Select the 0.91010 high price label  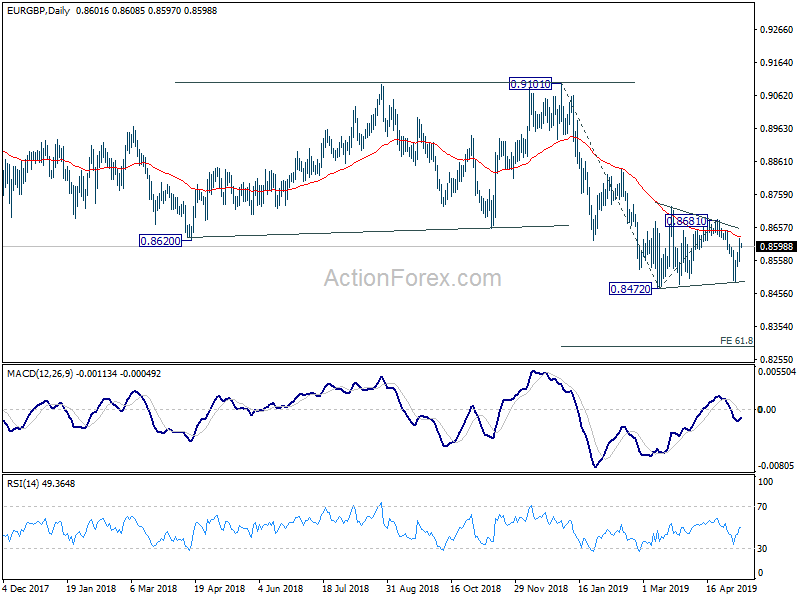pos(531,84)
